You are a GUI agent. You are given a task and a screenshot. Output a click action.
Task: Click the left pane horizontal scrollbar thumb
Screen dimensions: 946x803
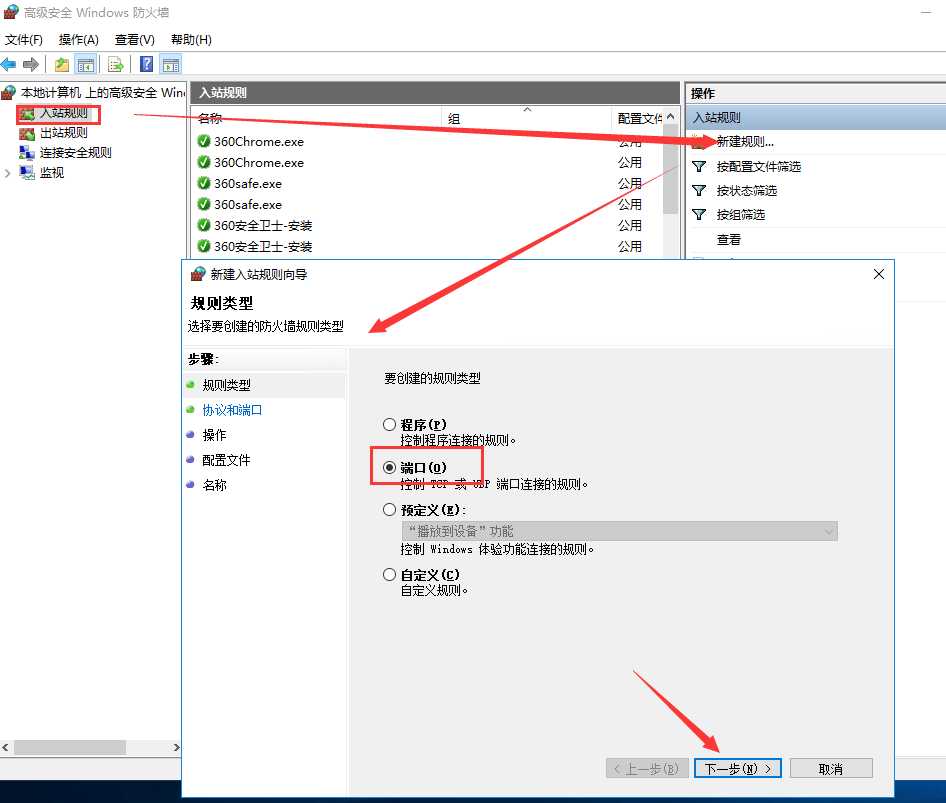(69, 747)
